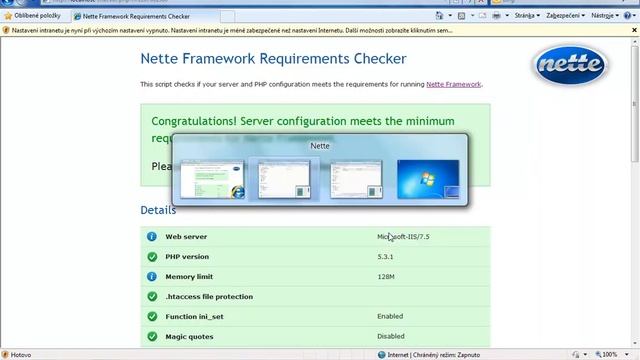640x360 pixels.
Task: Click the scrollbar down arrow
Action: pyautogui.click(x=635, y=344)
